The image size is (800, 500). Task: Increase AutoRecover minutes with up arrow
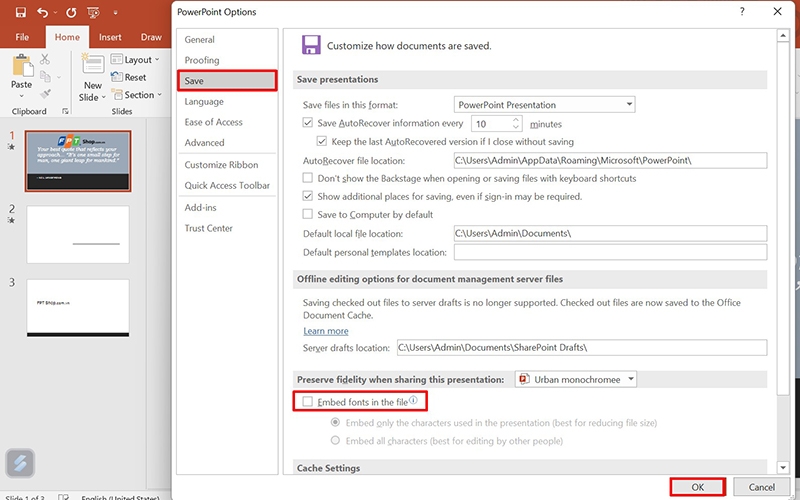click(x=516, y=119)
